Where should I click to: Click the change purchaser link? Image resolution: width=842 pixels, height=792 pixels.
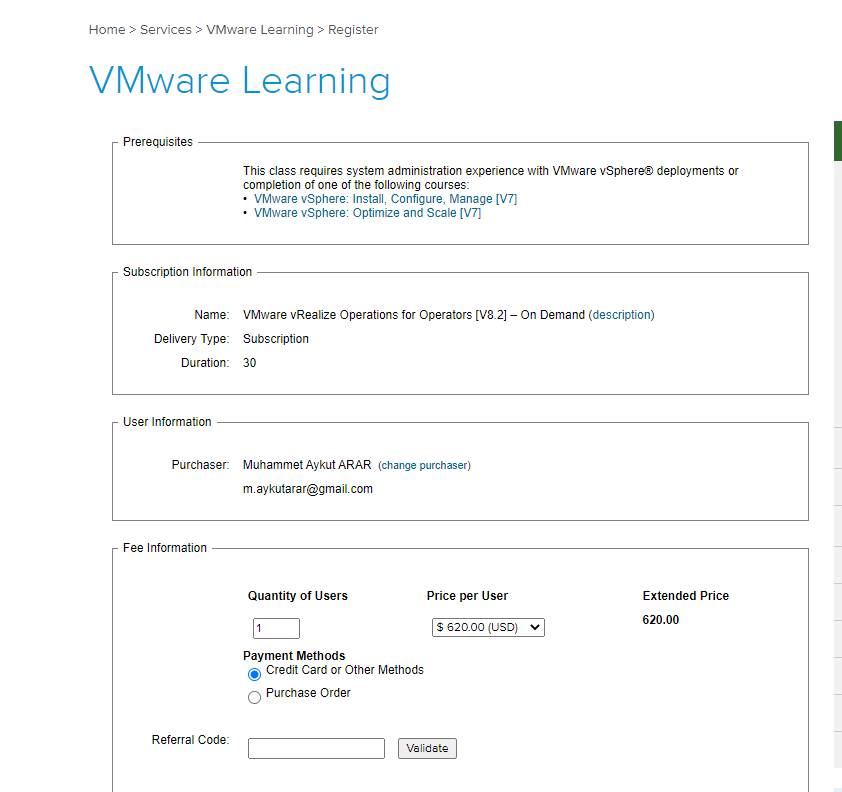tap(424, 465)
